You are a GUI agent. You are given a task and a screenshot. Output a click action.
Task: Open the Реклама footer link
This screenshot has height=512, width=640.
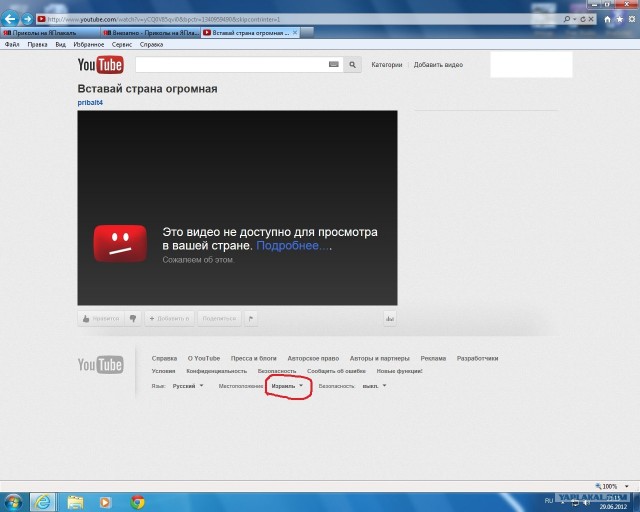[433, 358]
